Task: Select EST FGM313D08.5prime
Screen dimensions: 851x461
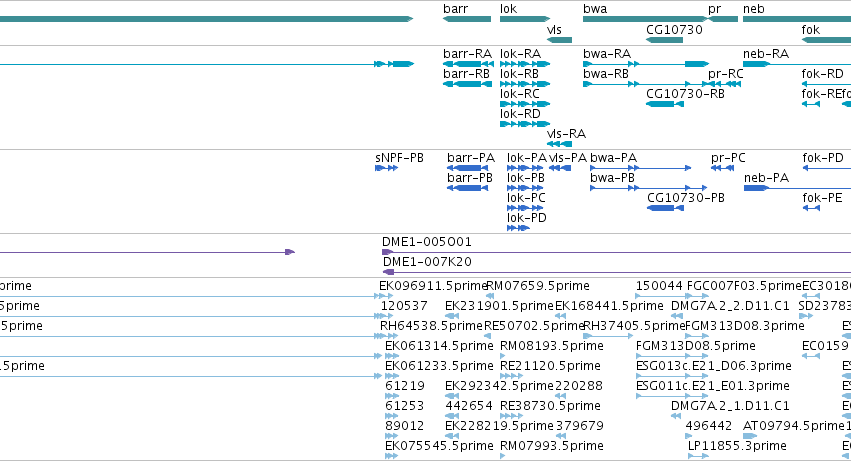Action: point(672,356)
